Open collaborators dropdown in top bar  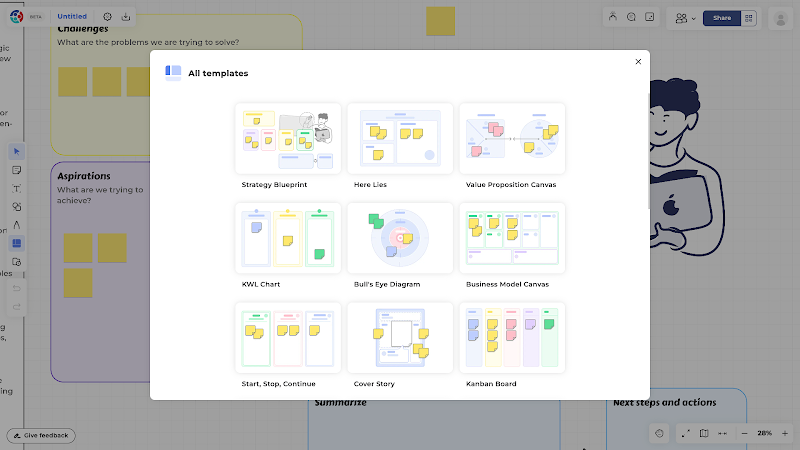[x=685, y=18]
